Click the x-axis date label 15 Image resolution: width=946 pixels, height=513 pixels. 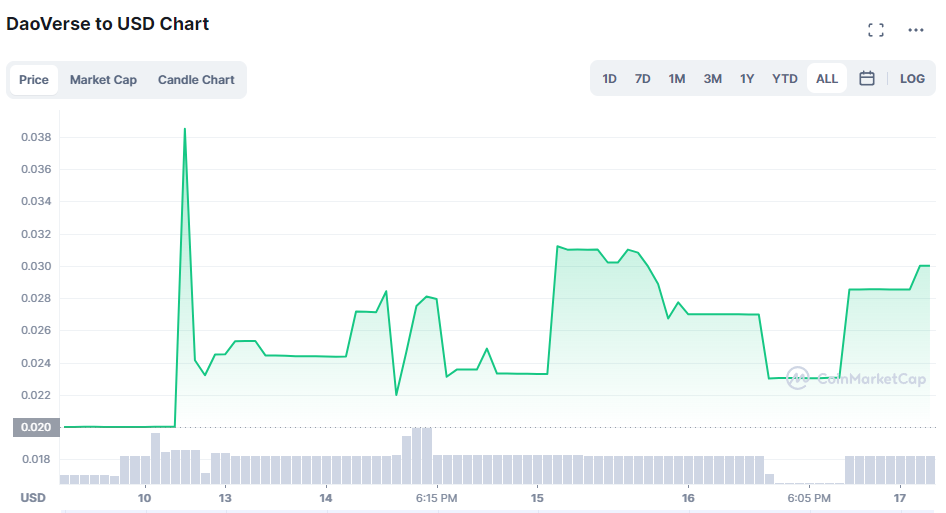click(x=537, y=499)
